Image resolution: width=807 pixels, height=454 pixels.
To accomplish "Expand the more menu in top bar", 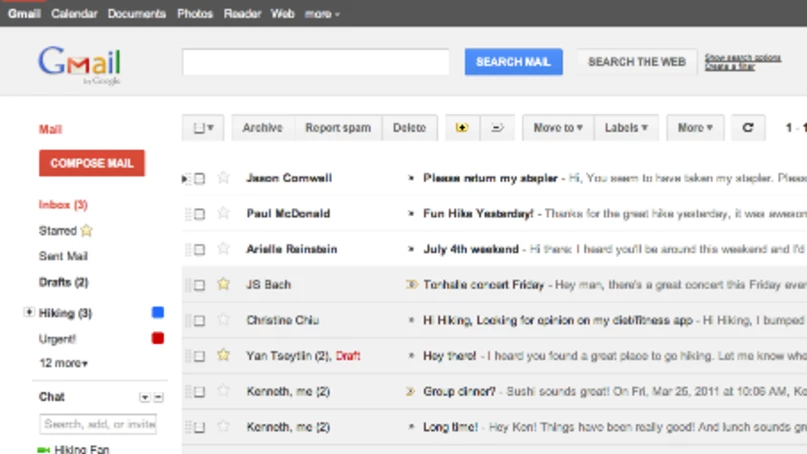I will tap(322, 14).
